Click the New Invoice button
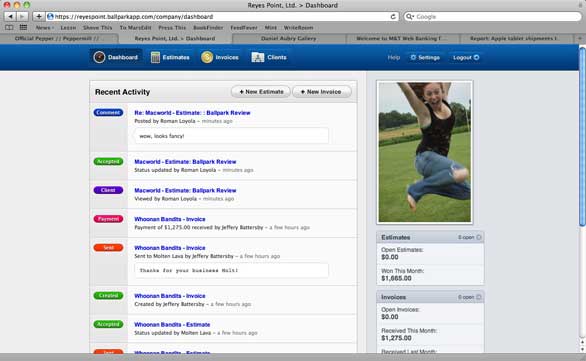This screenshot has height=361, width=586. pyautogui.click(x=321, y=92)
